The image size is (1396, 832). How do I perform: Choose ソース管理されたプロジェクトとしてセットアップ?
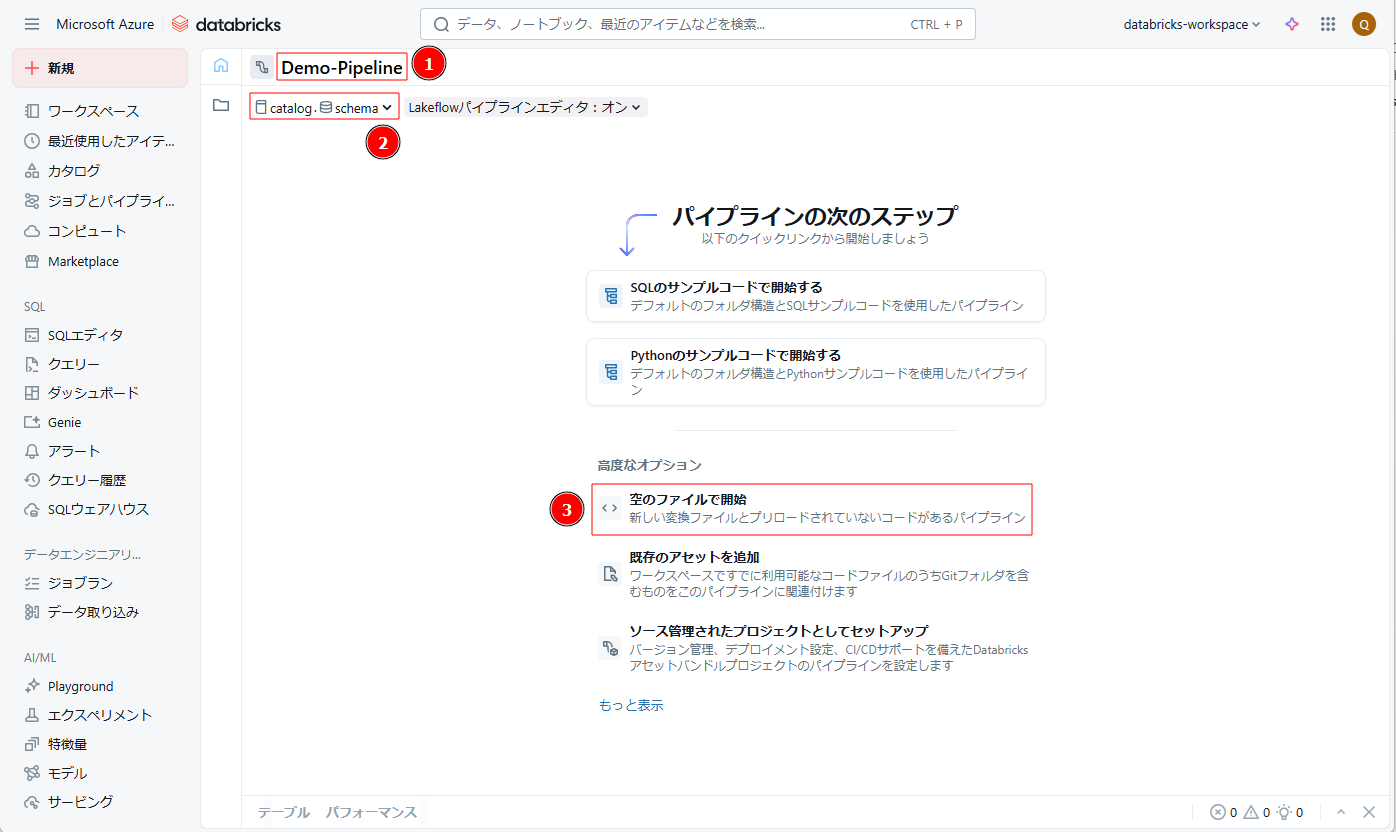pos(816,648)
